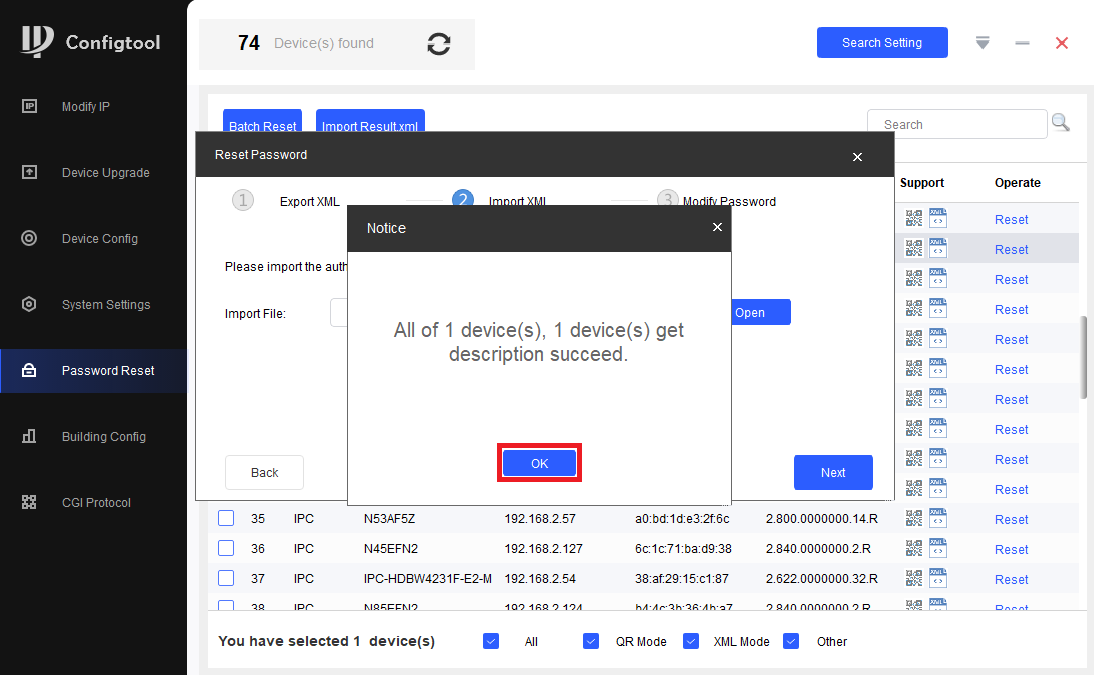1094x675 pixels.
Task: Click the System Settings gear icon
Action: coord(29,304)
